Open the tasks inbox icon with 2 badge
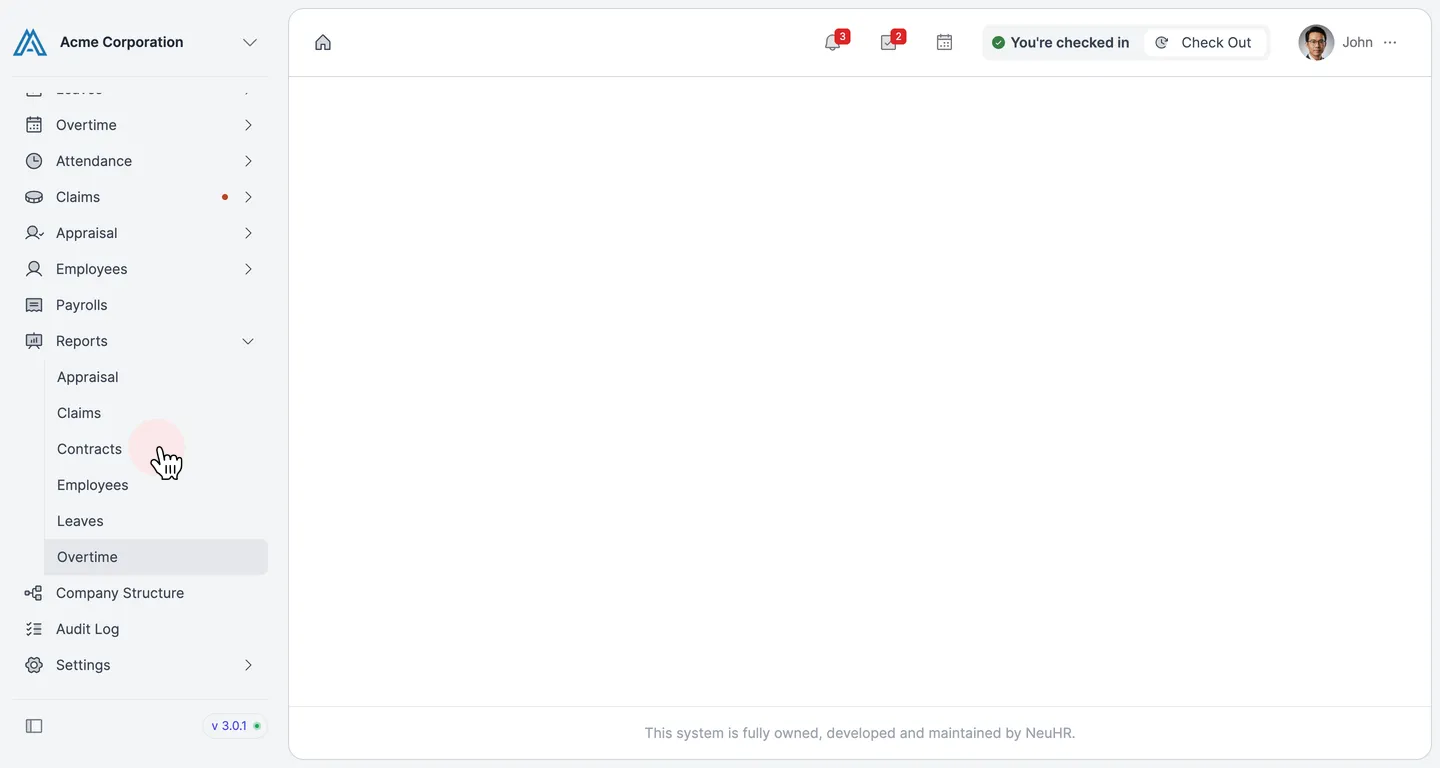The width and height of the screenshot is (1440, 768). (890, 41)
